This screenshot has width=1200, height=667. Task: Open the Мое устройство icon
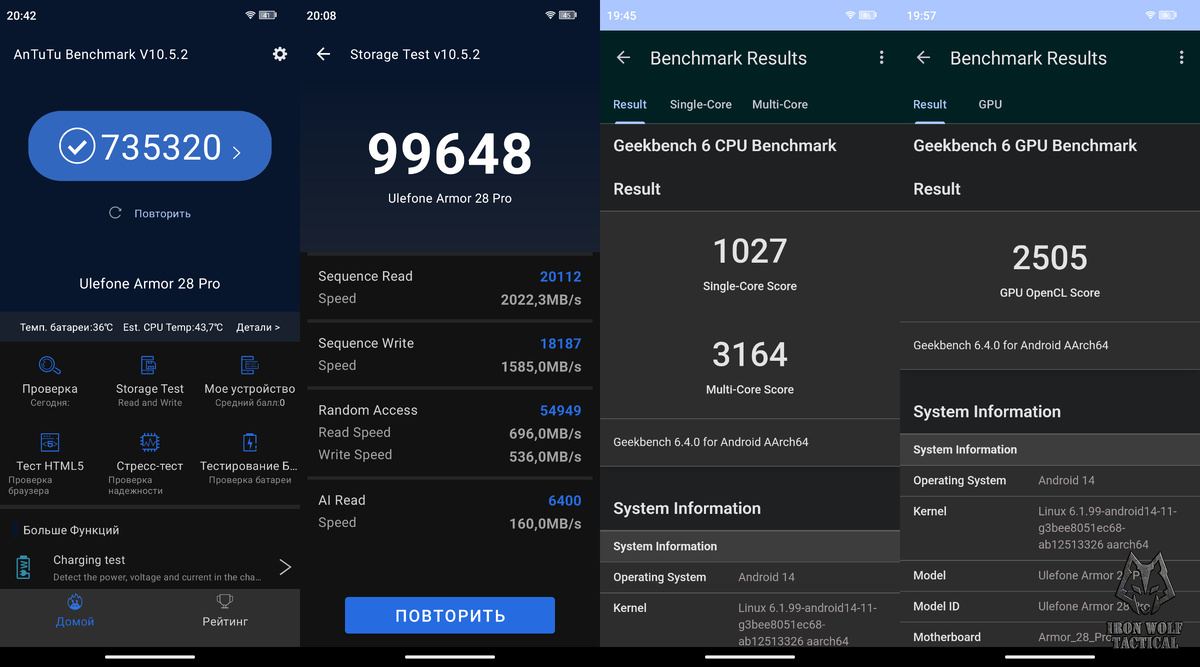click(x=250, y=365)
